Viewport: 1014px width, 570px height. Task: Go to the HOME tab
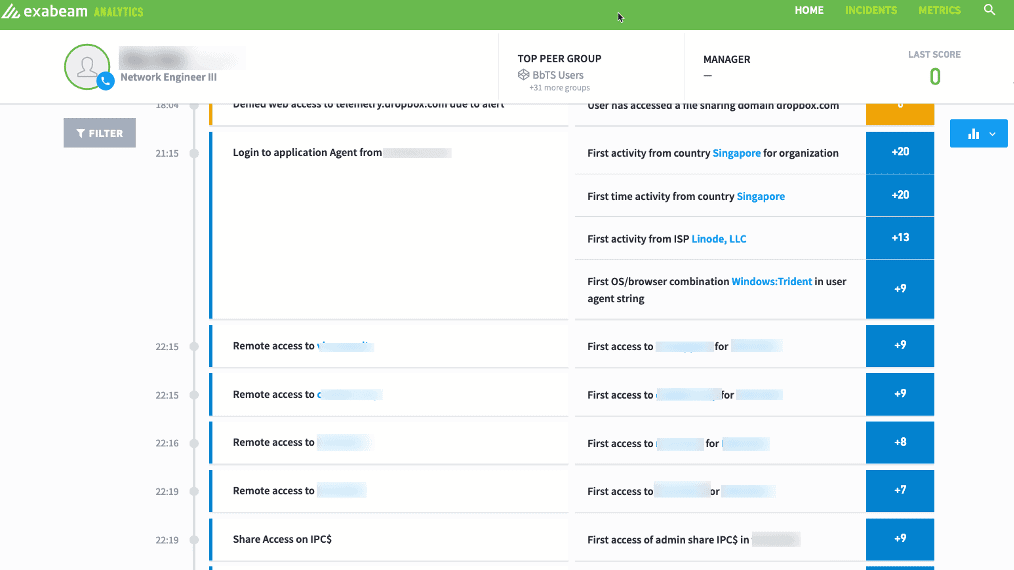click(x=809, y=10)
